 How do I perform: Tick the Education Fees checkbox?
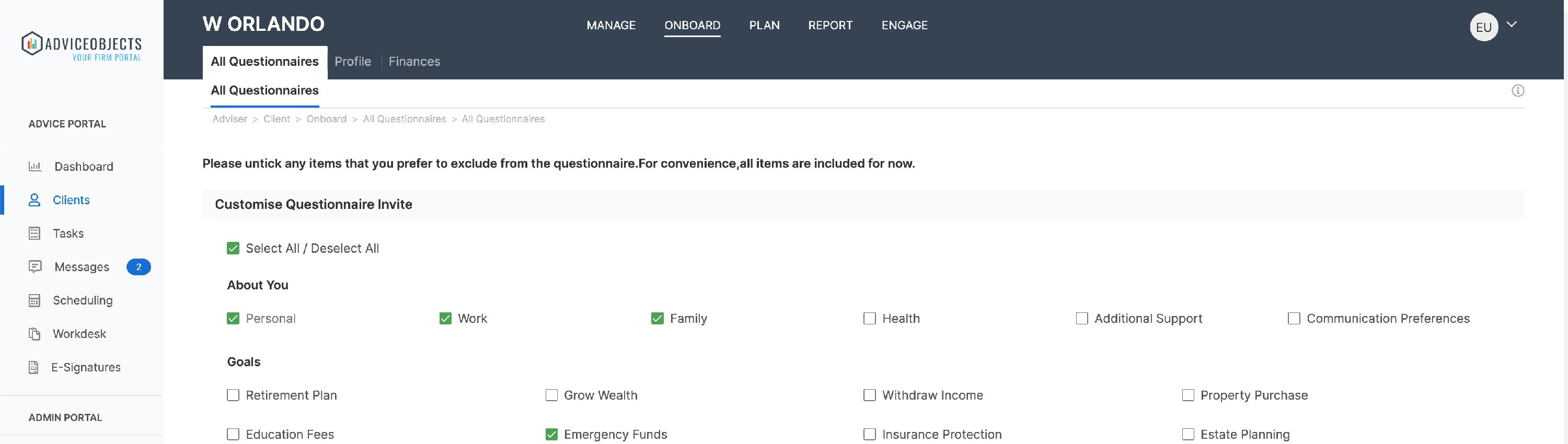point(233,434)
